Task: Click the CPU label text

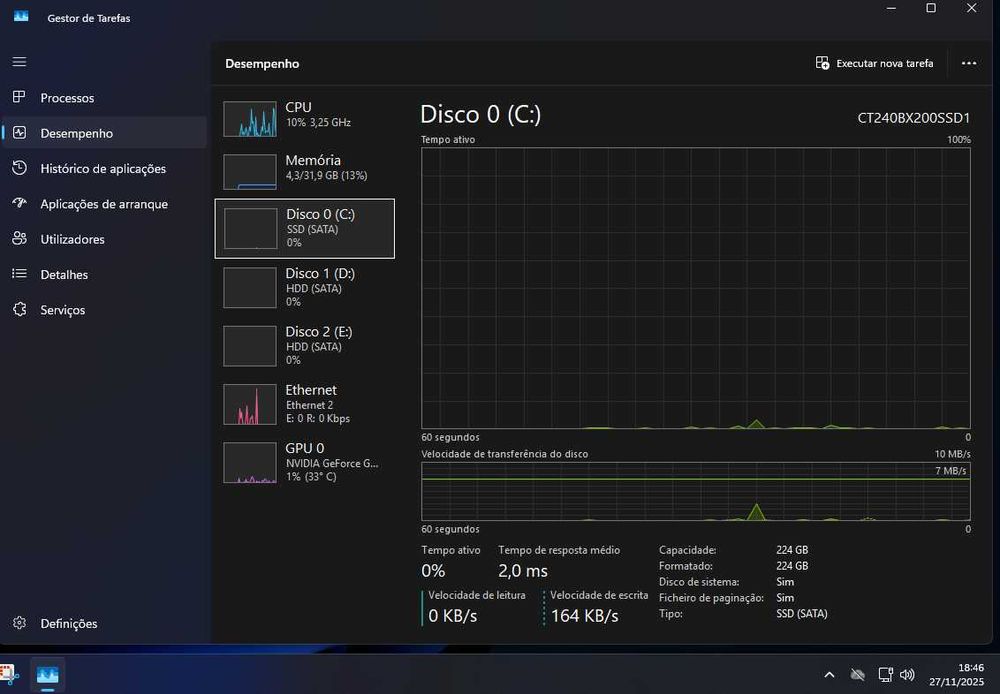Action: pos(298,107)
